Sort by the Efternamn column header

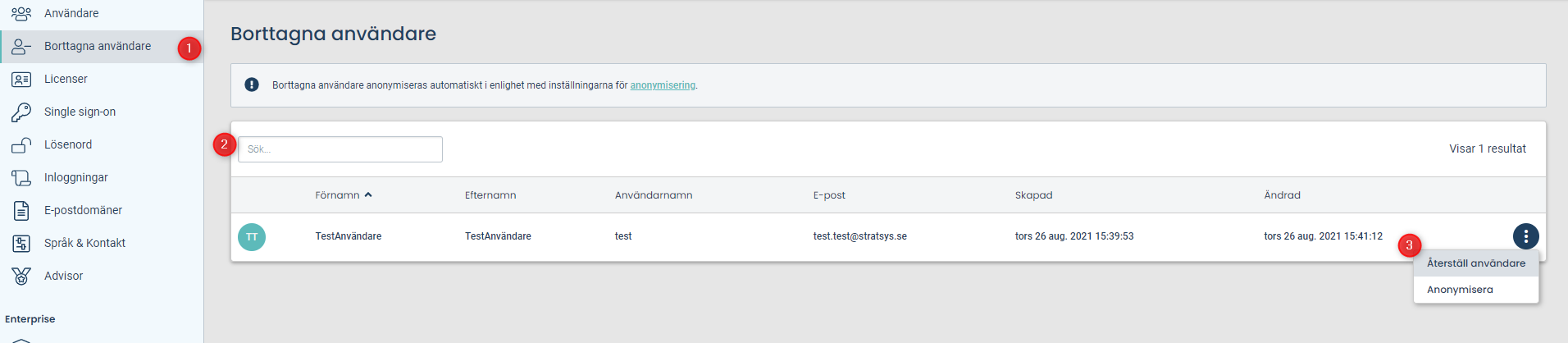coord(490,195)
